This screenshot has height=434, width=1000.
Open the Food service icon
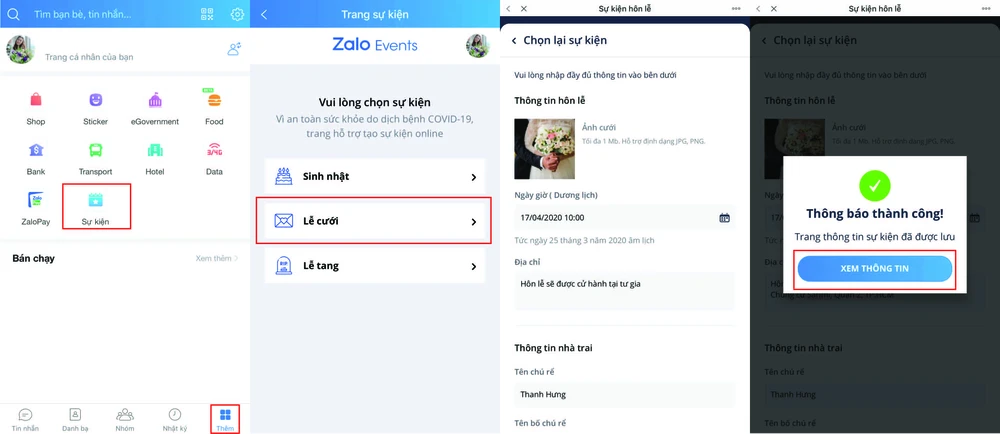214,100
